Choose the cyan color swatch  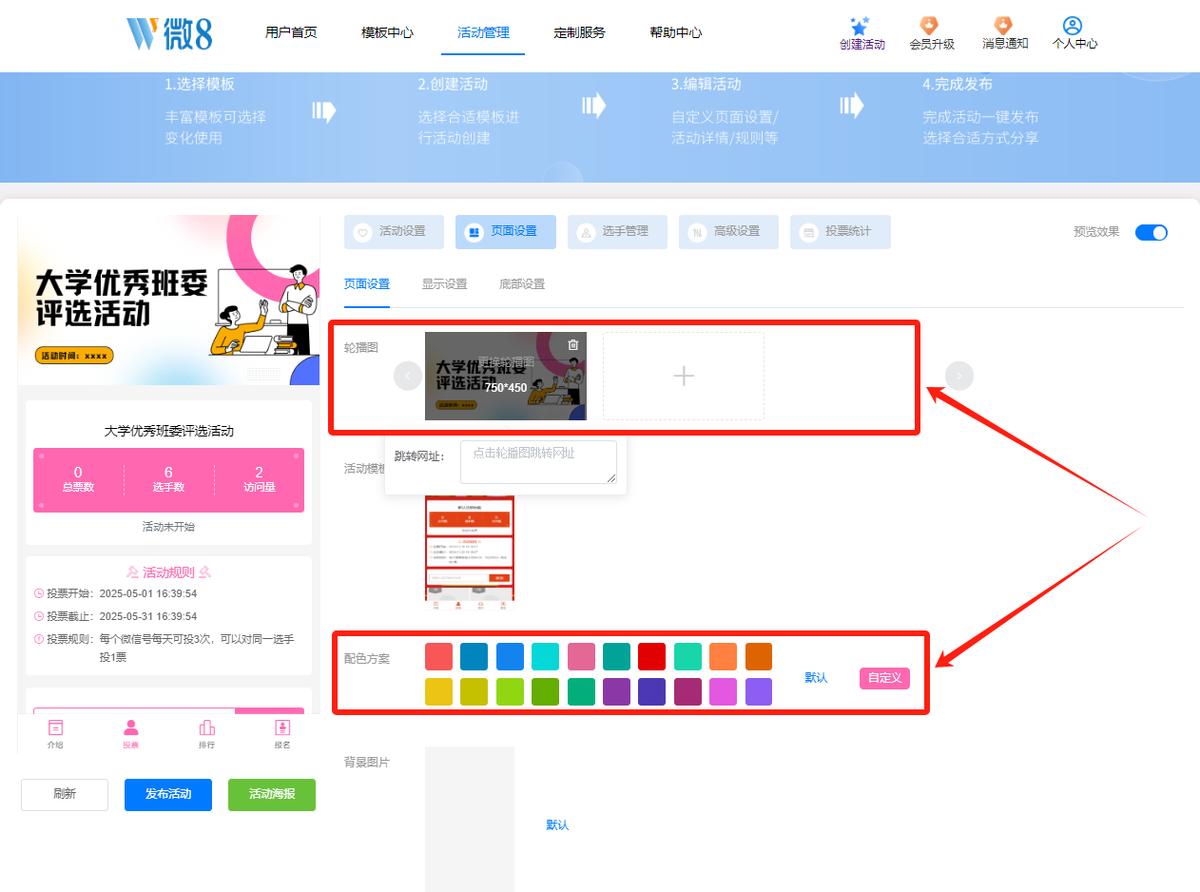(x=545, y=656)
